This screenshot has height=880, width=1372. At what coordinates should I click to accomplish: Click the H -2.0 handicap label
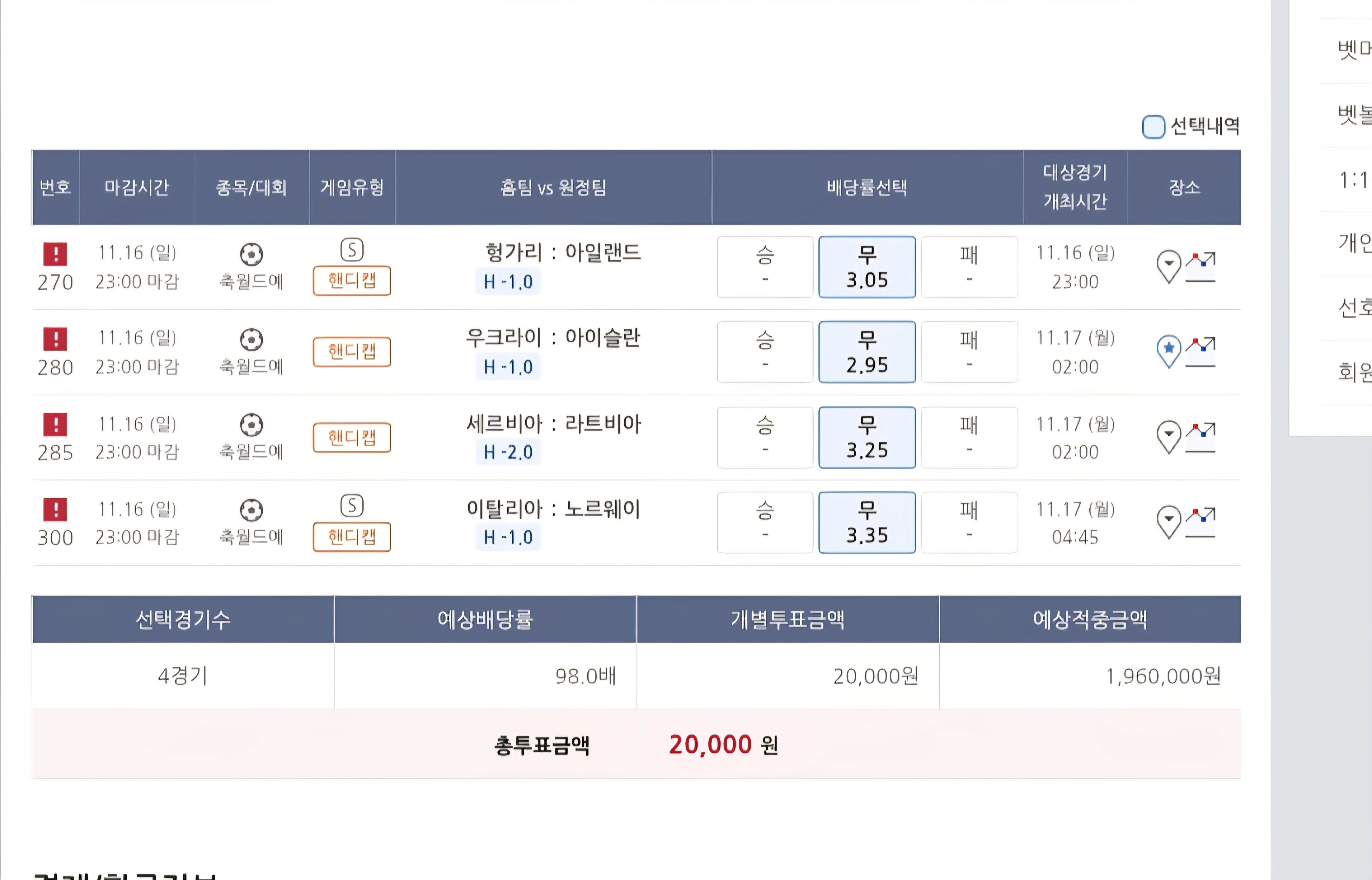pyautogui.click(x=508, y=452)
